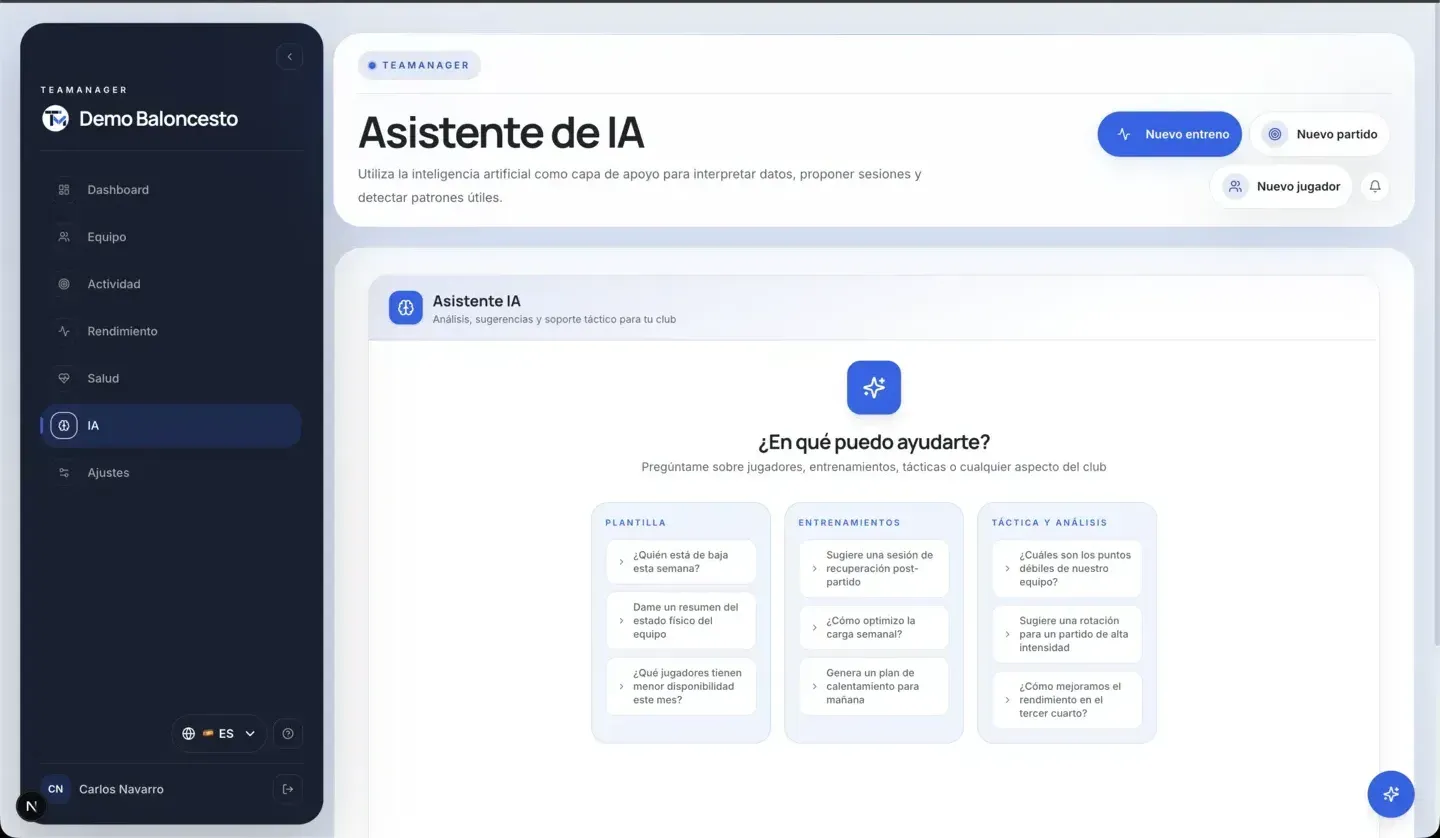Screen dimensions: 1440x838
Task: Click the Nuevo jugador button
Action: pos(1282,186)
